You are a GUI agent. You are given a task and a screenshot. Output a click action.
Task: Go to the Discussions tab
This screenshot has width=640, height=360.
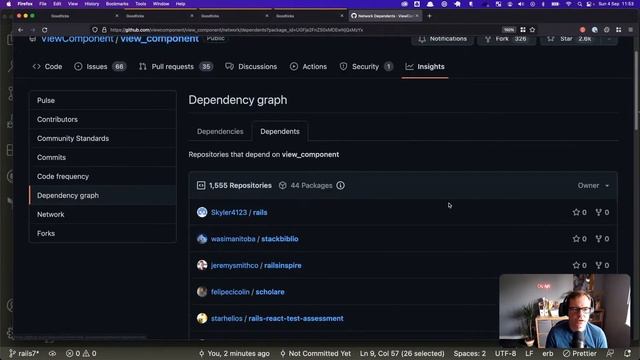pyautogui.click(x=251, y=67)
